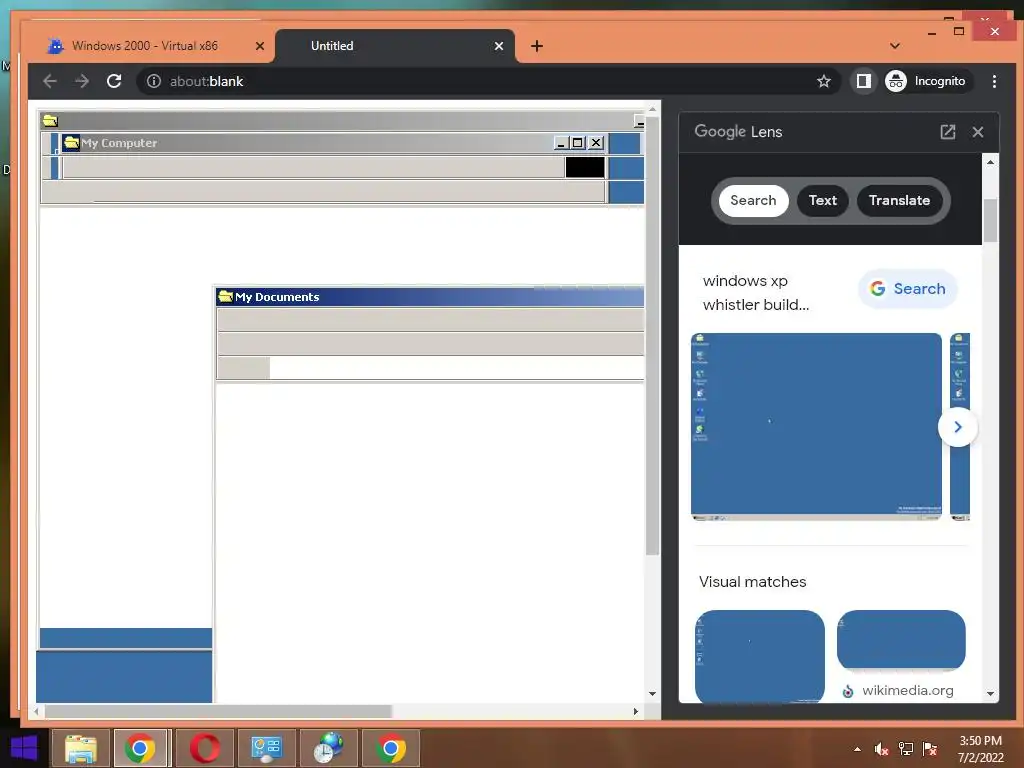
Task: Click the folder icon on the topmost gray title bar
Action: (50, 120)
